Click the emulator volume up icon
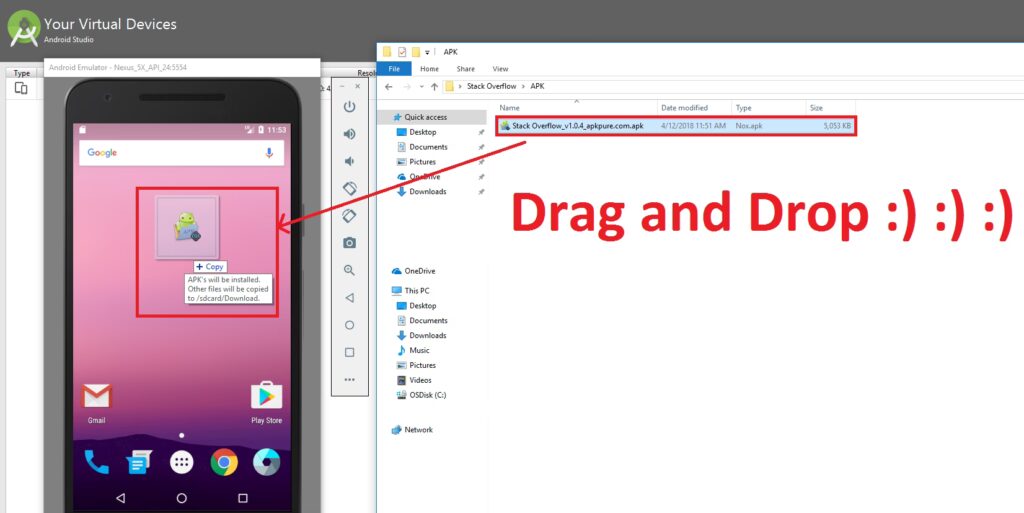1024x513 pixels. [349, 134]
